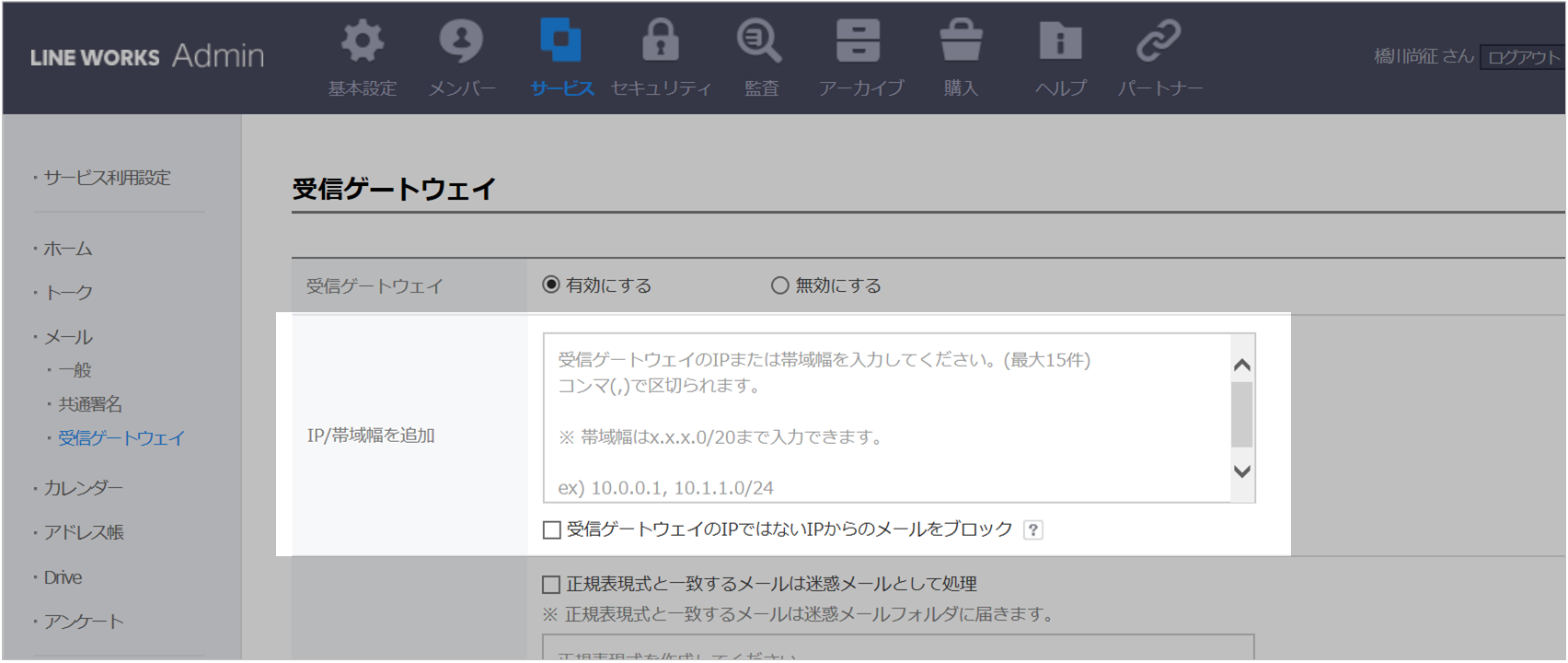This screenshot has width=1568, height=663.
Task: Select the 有効にする radio button
Action: (x=551, y=285)
